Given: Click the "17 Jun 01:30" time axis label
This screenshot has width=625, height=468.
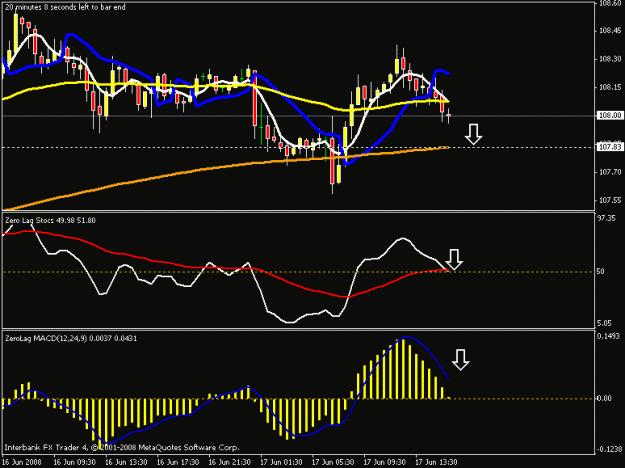Looking at the screenshot, I should [281, 462].
